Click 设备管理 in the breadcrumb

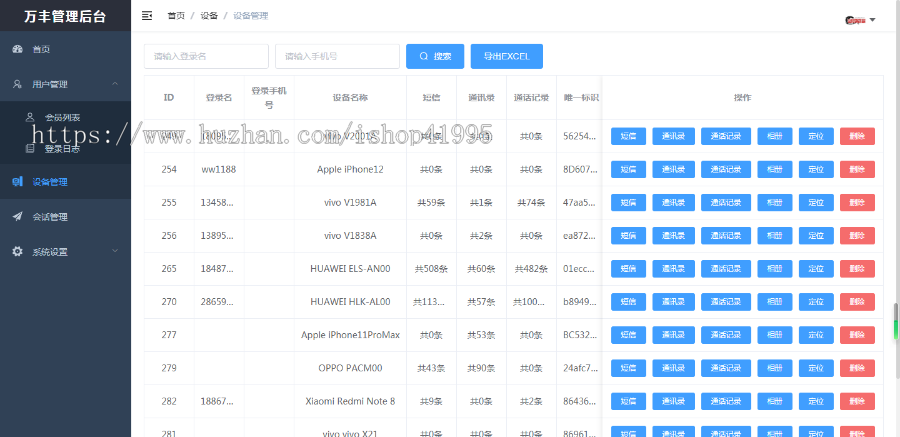(251, 16)
